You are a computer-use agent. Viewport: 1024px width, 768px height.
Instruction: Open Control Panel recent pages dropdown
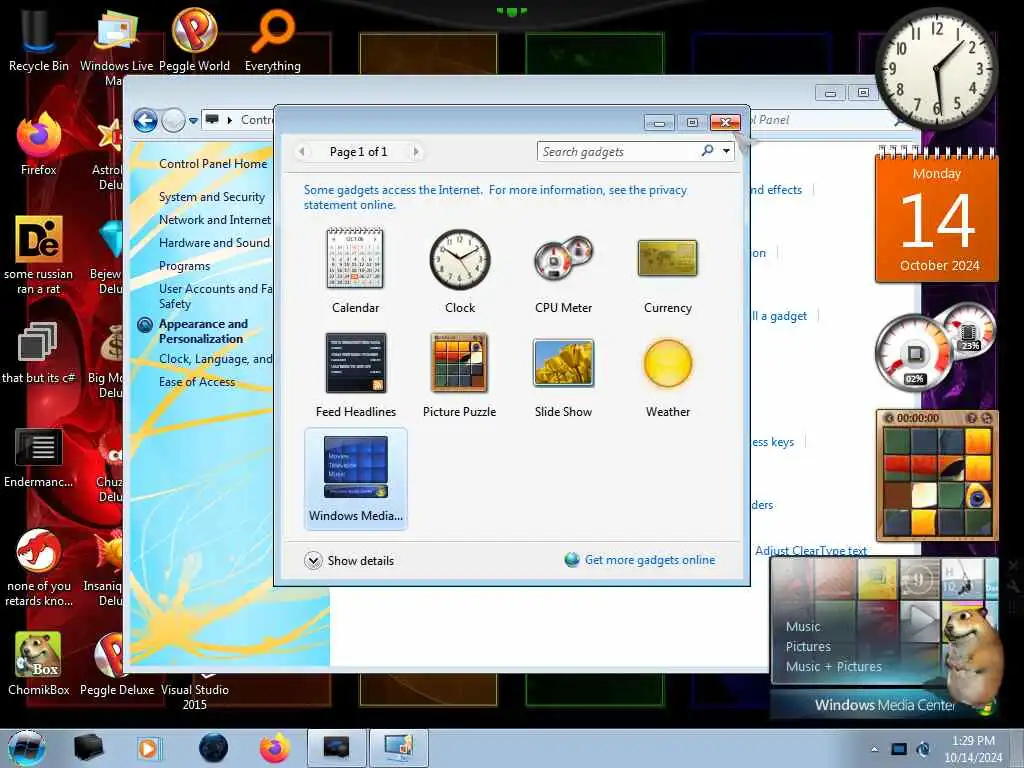[193, 121]
